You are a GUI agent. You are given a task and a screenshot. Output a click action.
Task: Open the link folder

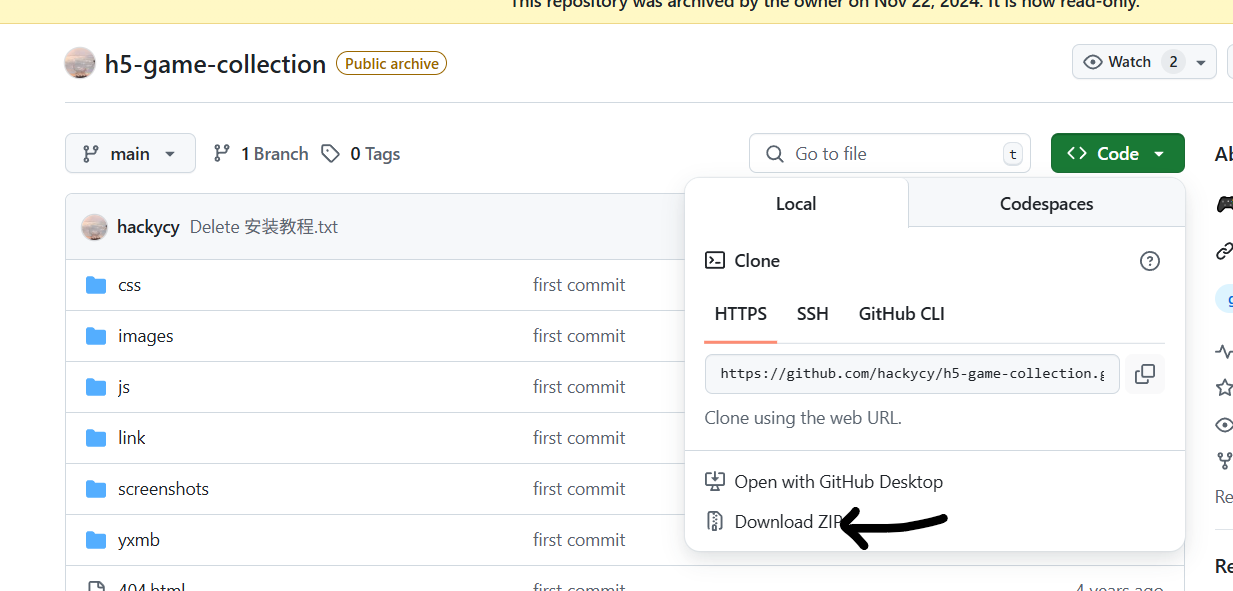[x=132, y=438]
